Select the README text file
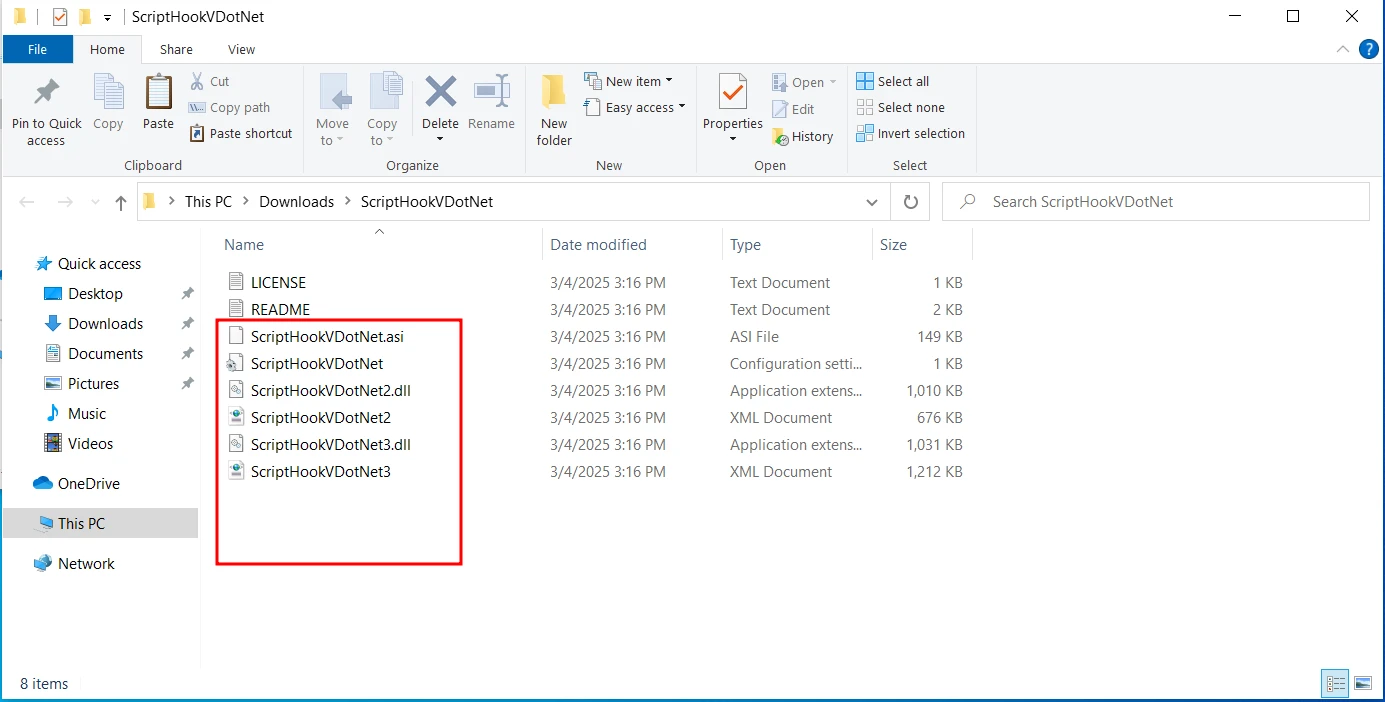 280,310
